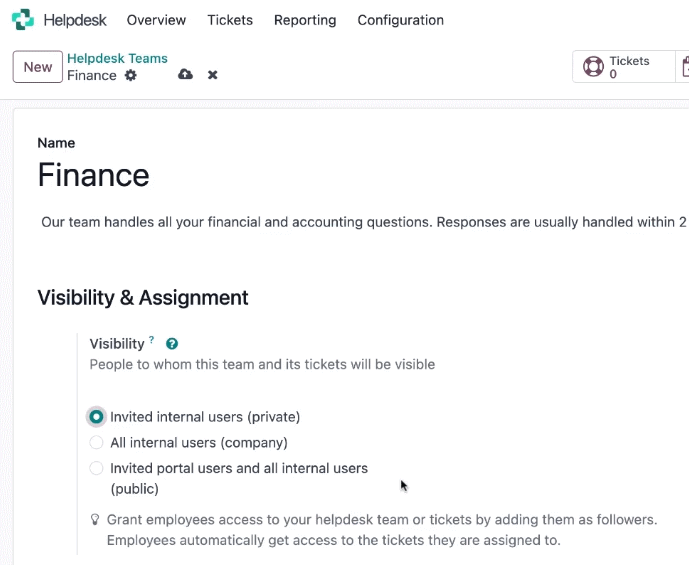The height and width of the screenshot is (565, 689).
Task: Click the lifebuoy Tickets icon
Action: 593,67
